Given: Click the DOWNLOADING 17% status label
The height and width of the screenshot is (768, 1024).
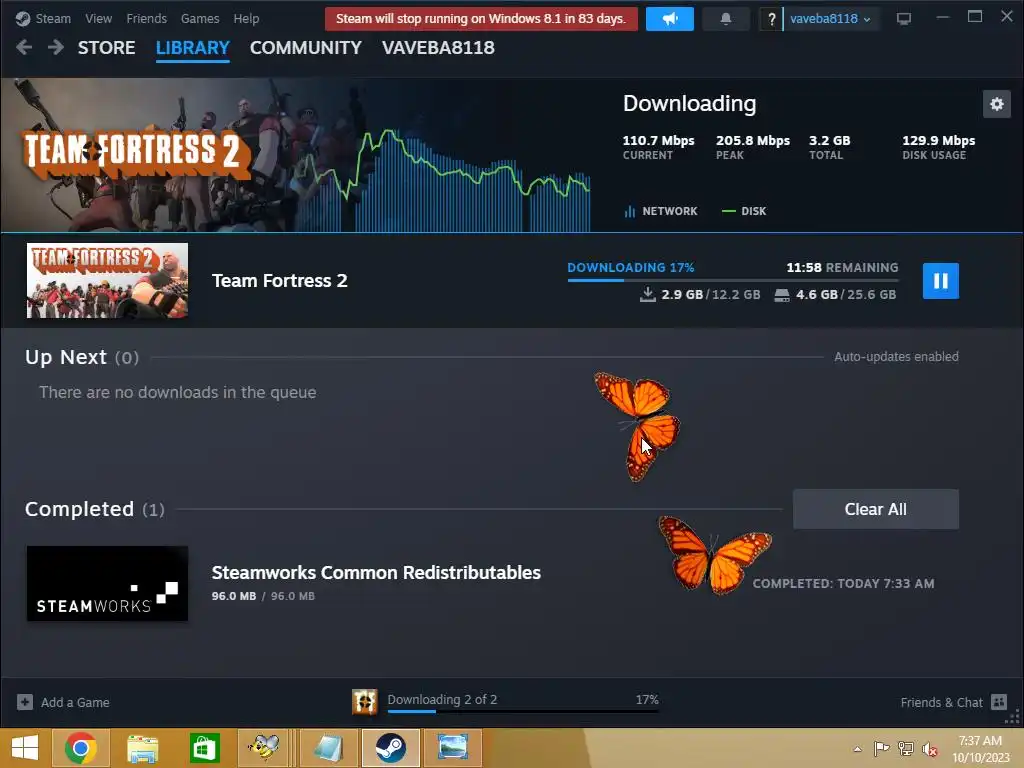Looking at the screenshot, I should [x=630, y=267].
